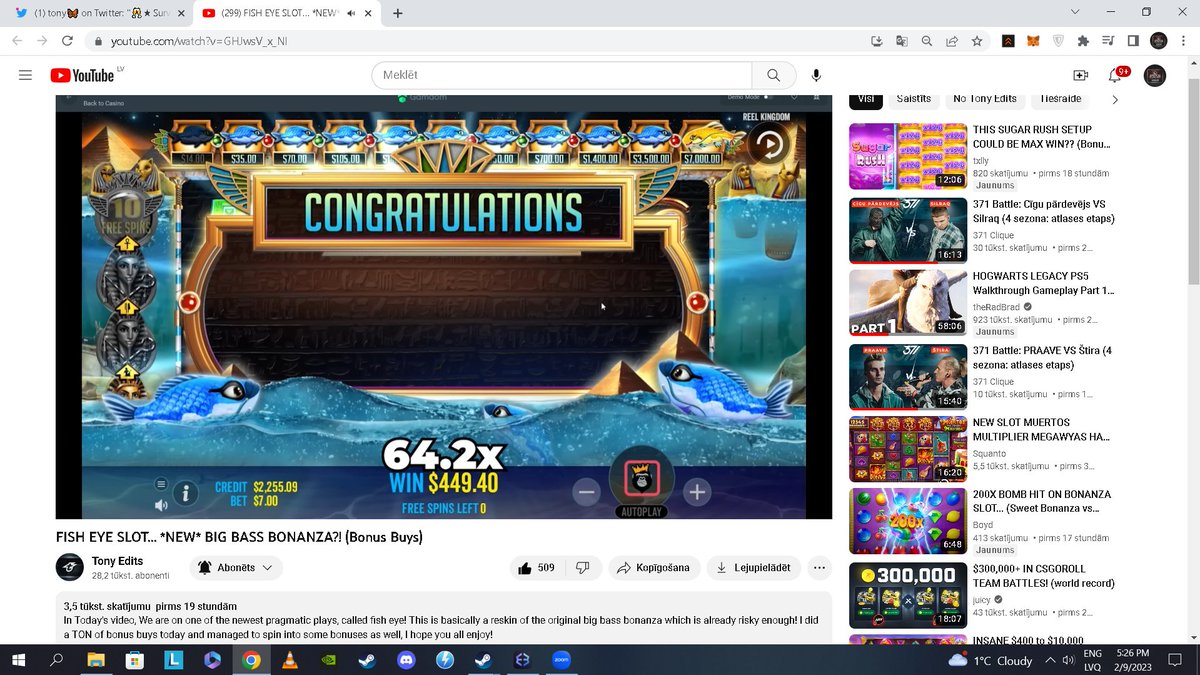Open the MetaMask fox extension
Screen dimensions: 1200x675
click(x=1034, y=41)
